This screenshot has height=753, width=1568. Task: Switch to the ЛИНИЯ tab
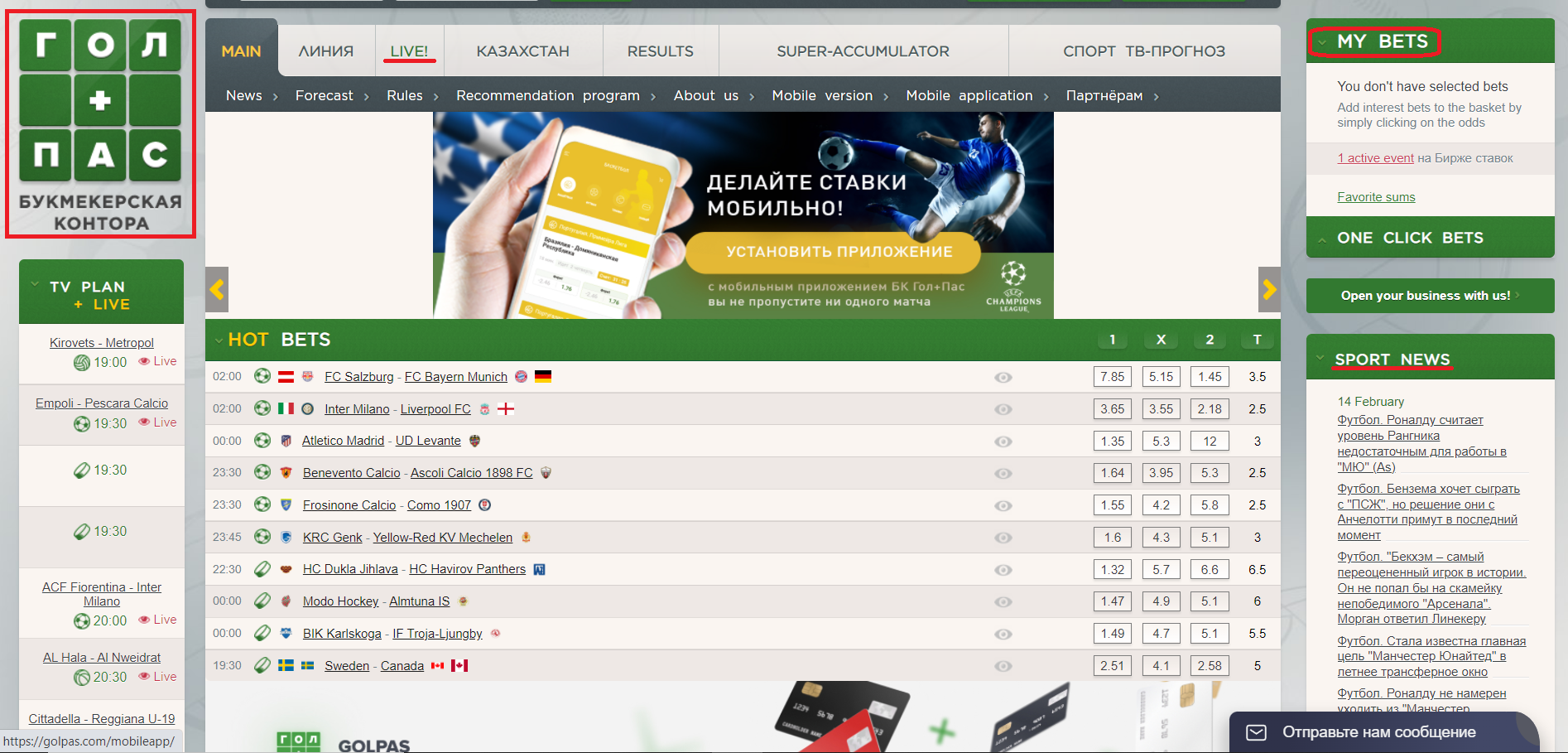[x=326, y=51]
